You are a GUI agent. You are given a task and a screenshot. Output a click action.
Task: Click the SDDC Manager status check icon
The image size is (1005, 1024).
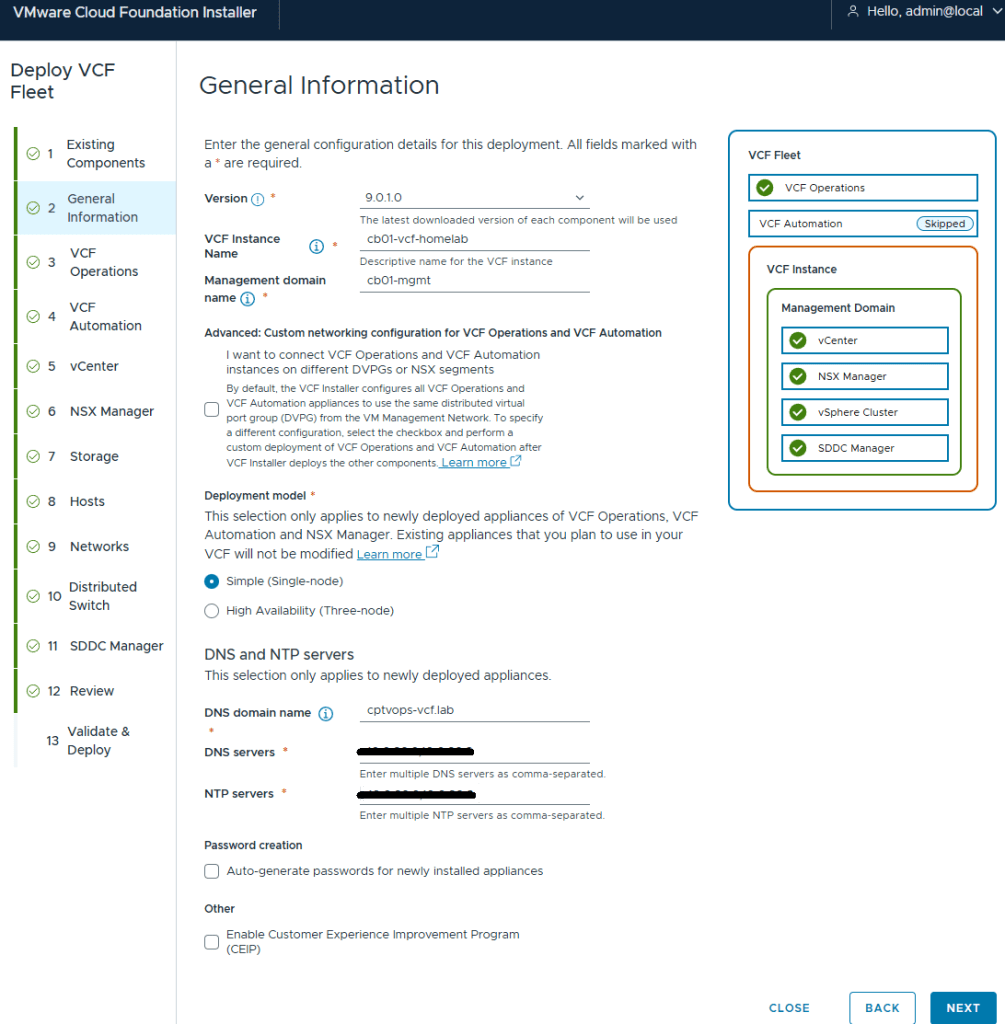point(798,448)
